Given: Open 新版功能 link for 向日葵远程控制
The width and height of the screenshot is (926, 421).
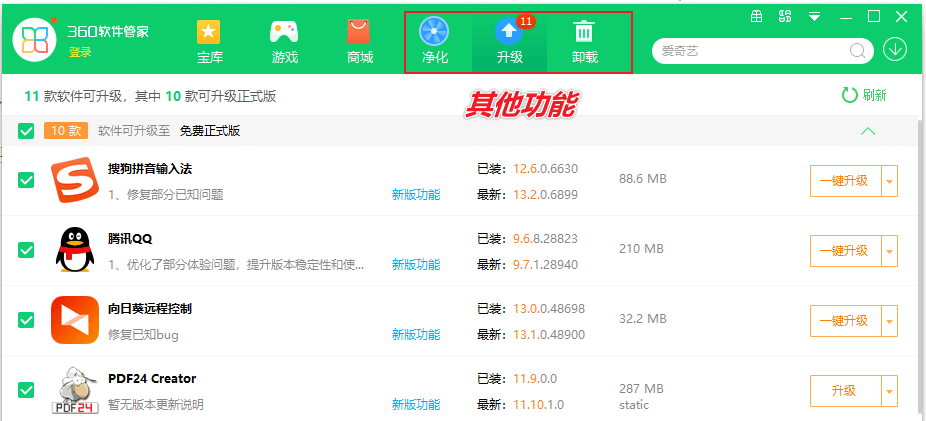Looking at the screenshot, I should coord(416,334).
